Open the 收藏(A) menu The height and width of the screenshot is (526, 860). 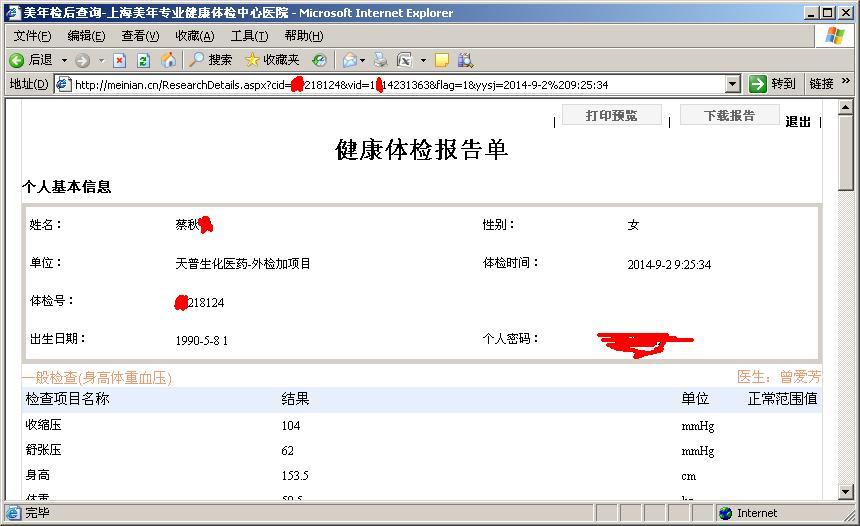[x=195, y=36]
